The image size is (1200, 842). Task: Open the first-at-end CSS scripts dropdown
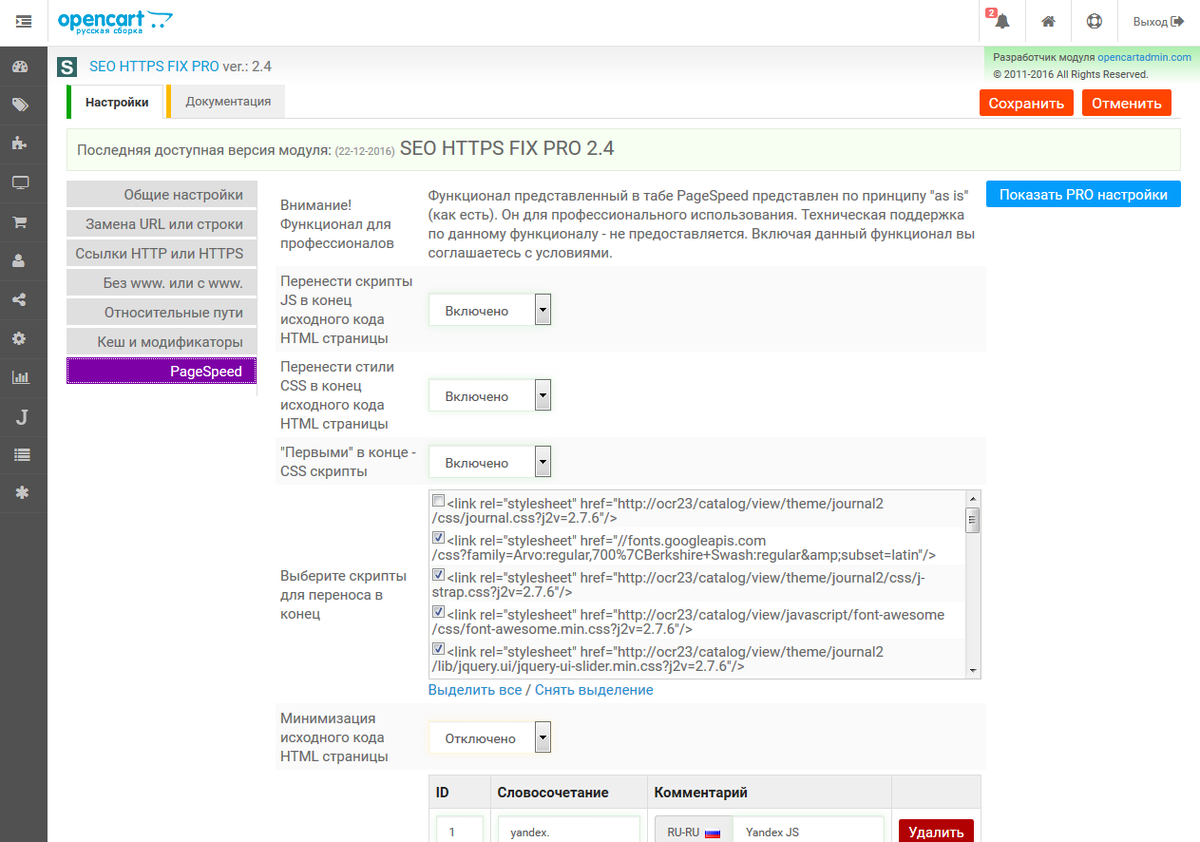490,463
